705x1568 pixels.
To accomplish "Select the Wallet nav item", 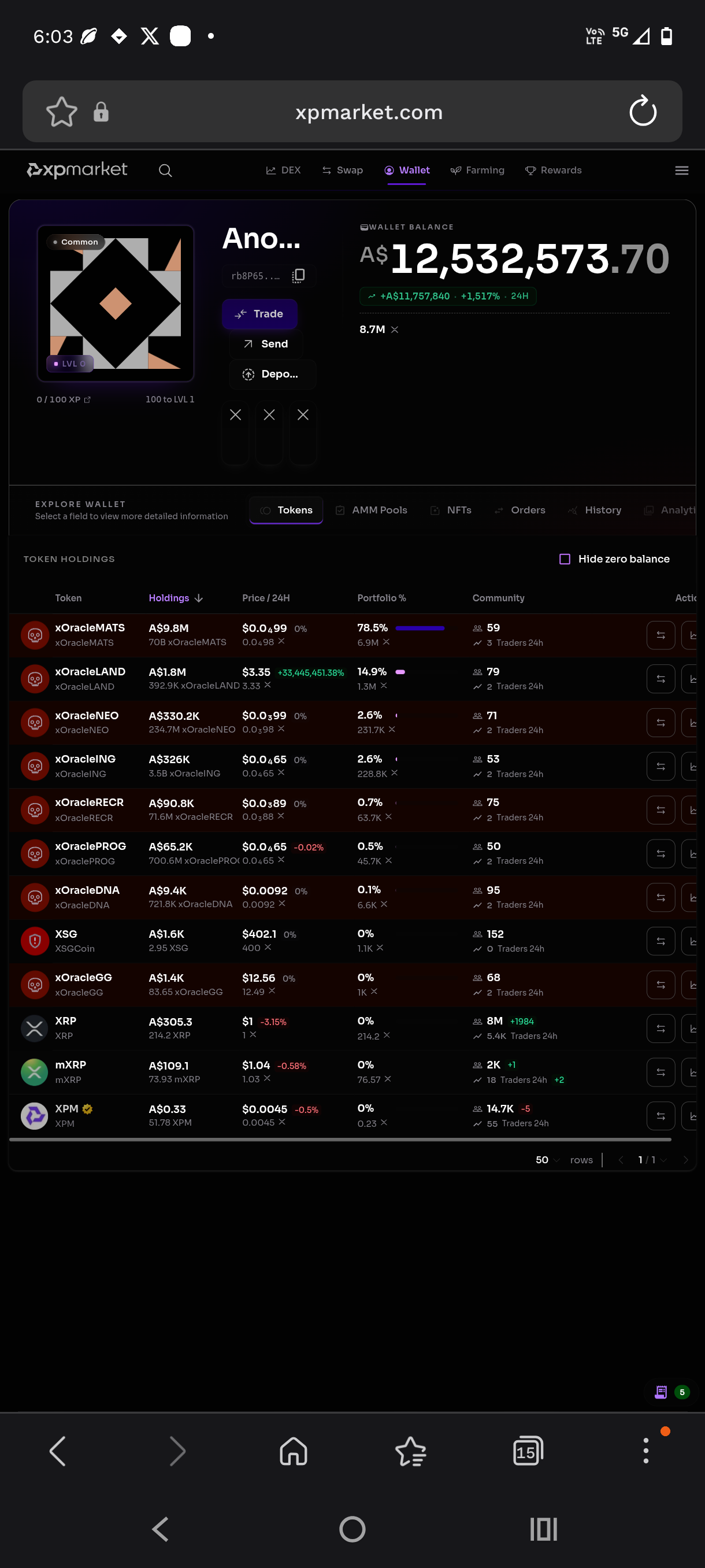I will tap(407, 171).
